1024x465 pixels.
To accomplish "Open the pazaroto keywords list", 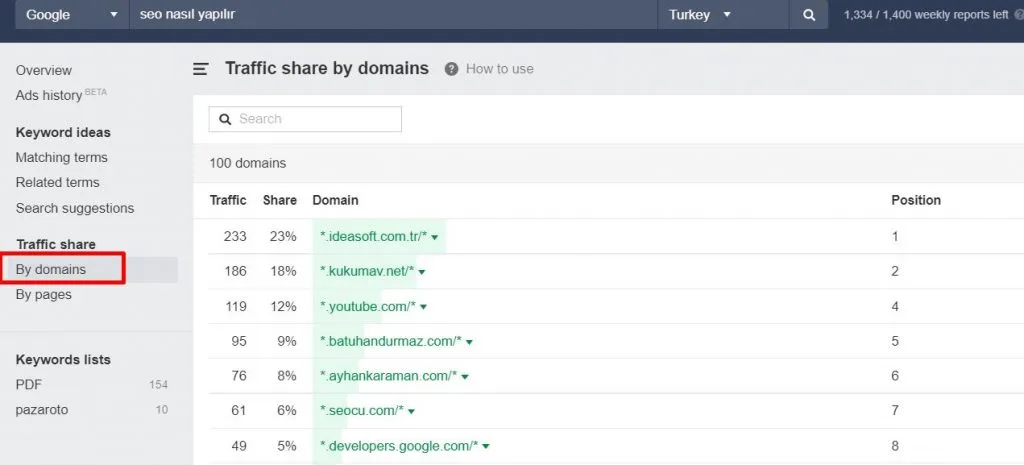I will (42, 410).
